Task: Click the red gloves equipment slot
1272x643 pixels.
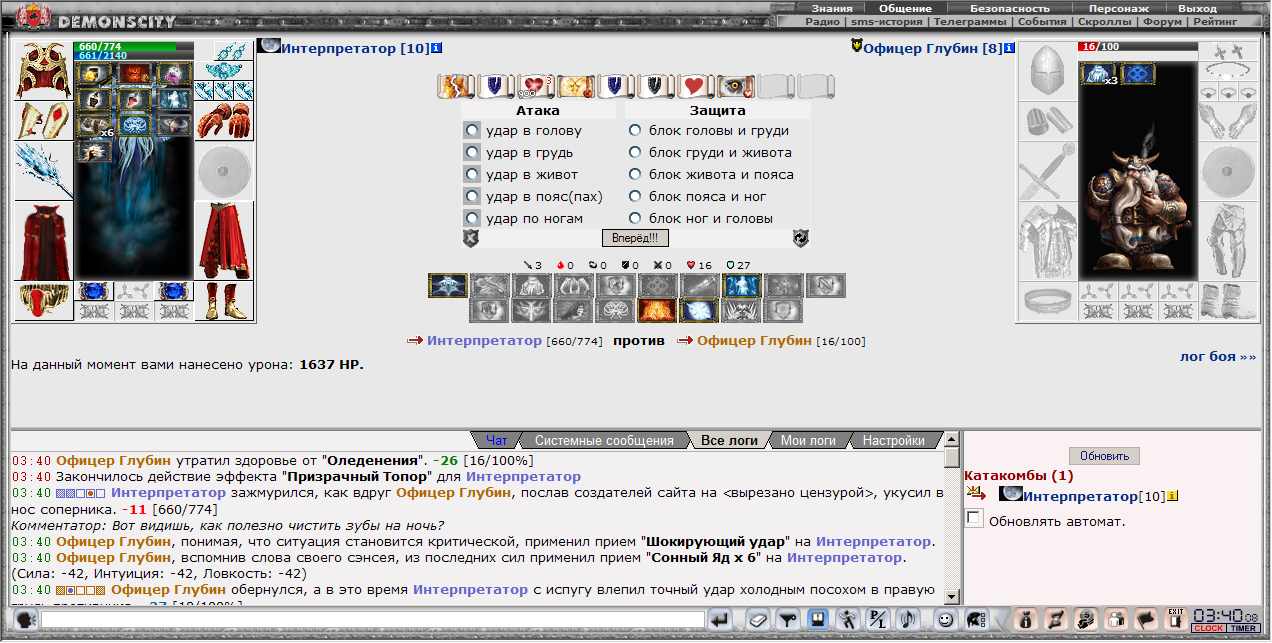Action: [x=224, y=121]
